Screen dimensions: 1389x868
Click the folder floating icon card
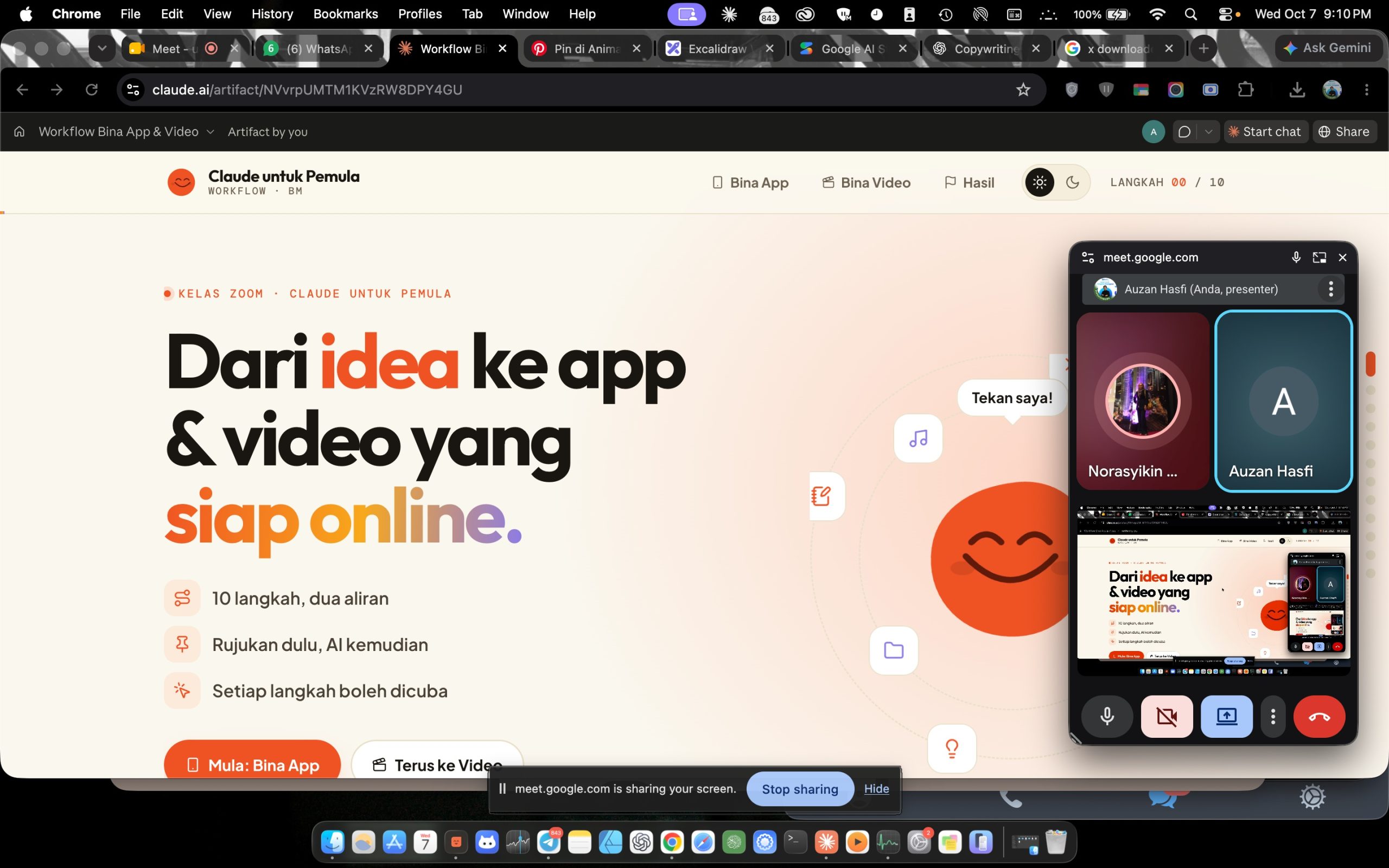pyautogui.click(x=894, y=650)
